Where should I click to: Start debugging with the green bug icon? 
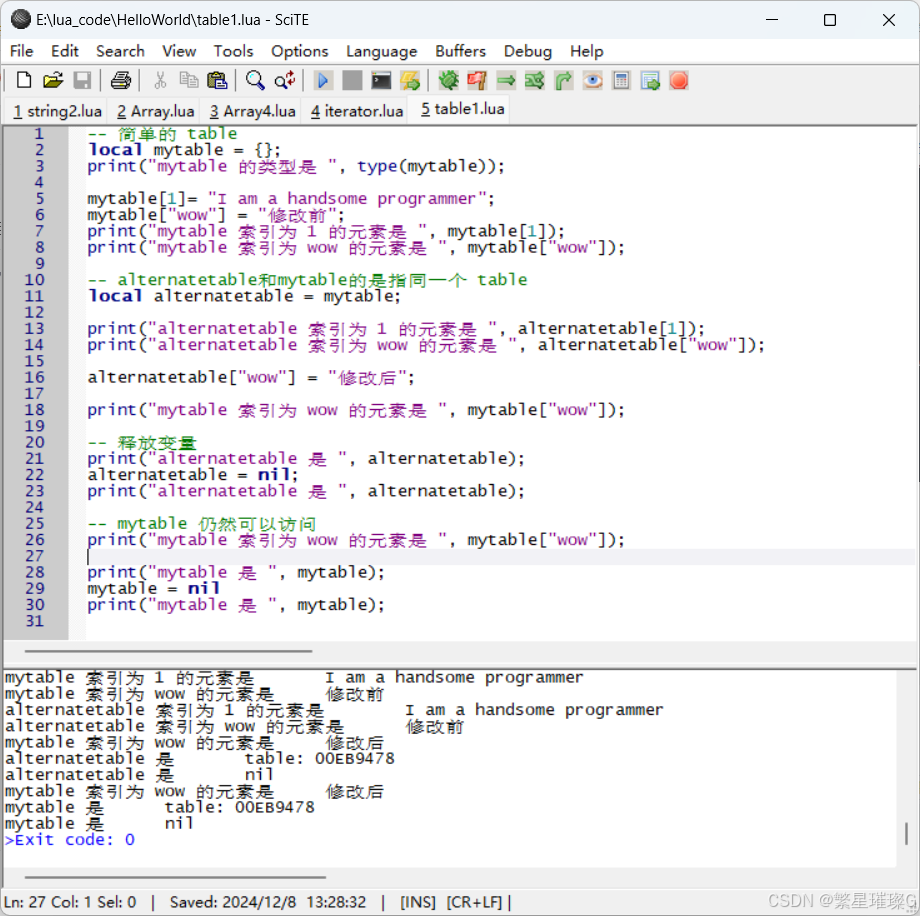click(x=448, y=80)
